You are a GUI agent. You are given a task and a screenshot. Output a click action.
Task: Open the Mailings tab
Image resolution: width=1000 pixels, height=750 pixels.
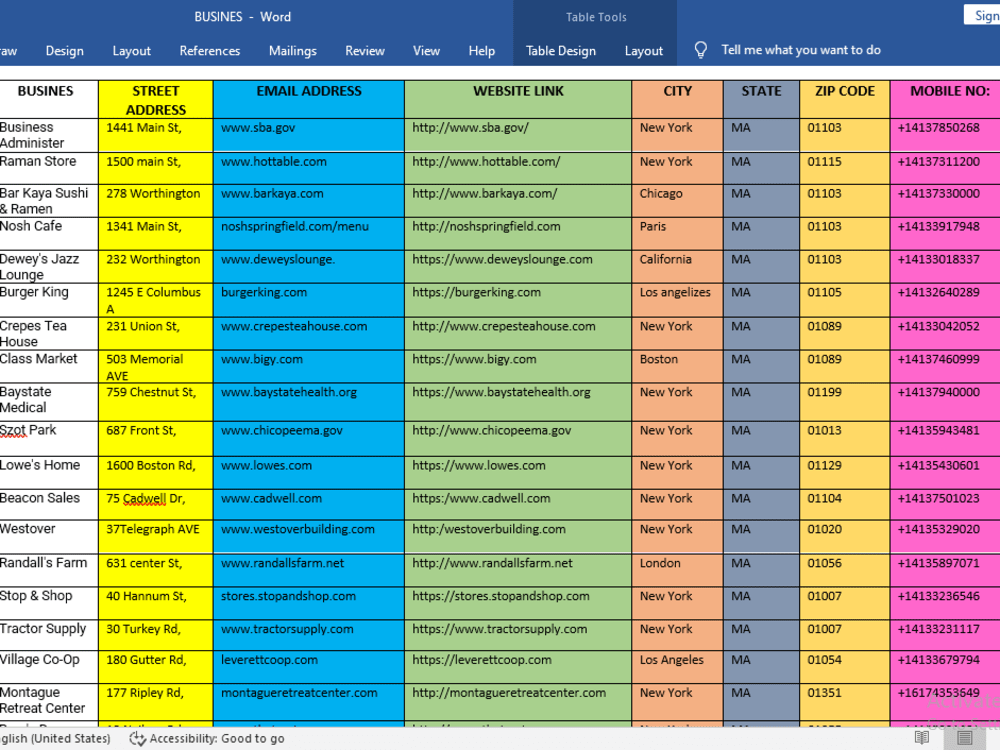click(x=293, y=50)
